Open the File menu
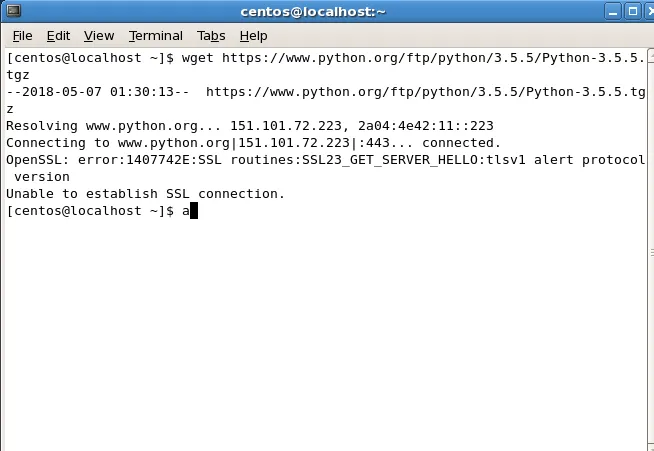The height and width of the screenshot is (451, 654). coord(22,35)
